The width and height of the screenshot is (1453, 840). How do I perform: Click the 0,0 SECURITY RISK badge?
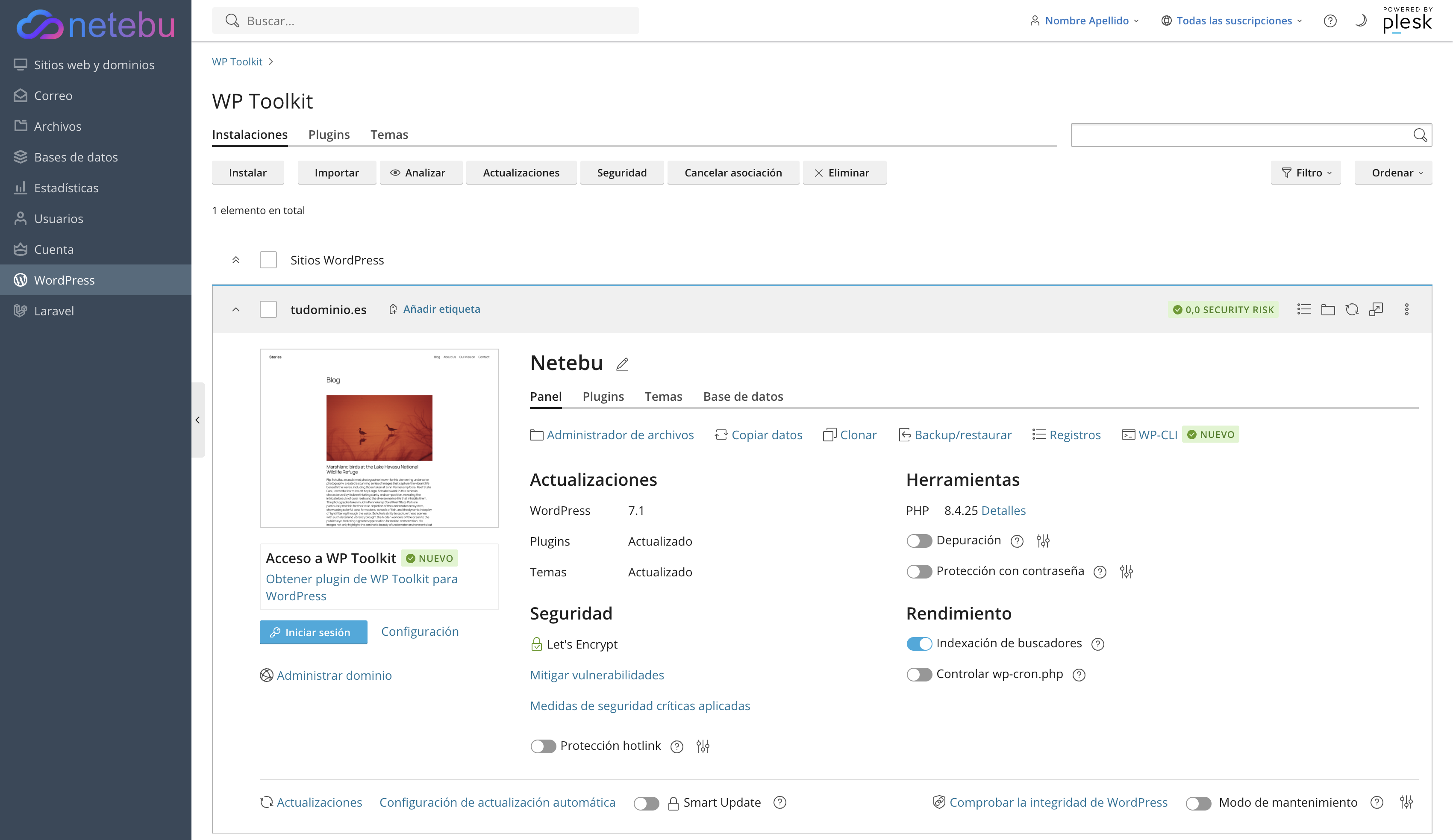pyautogui.click(x=1224, y=310)
